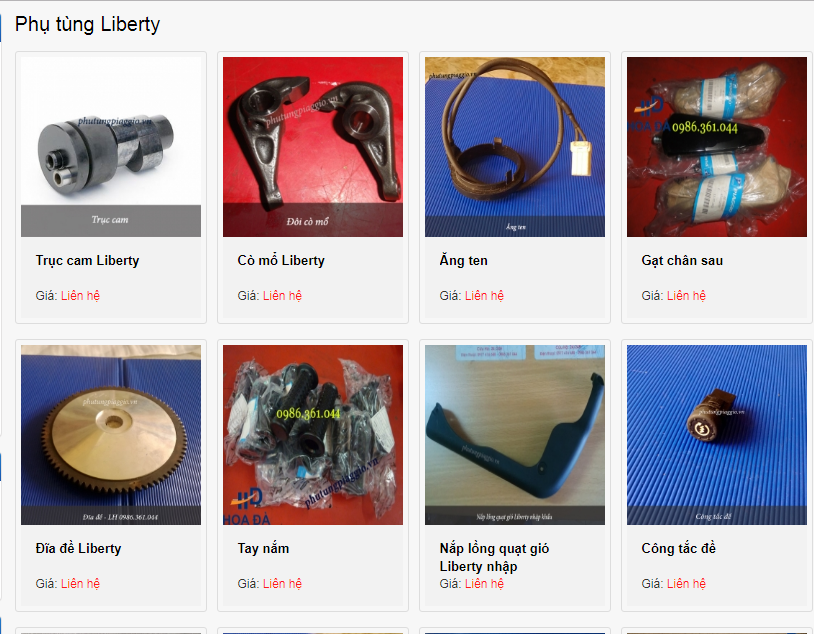814x634 pixels.
Task: Open the Gạt chân sau product photo
Action: [x=716, y=146]
